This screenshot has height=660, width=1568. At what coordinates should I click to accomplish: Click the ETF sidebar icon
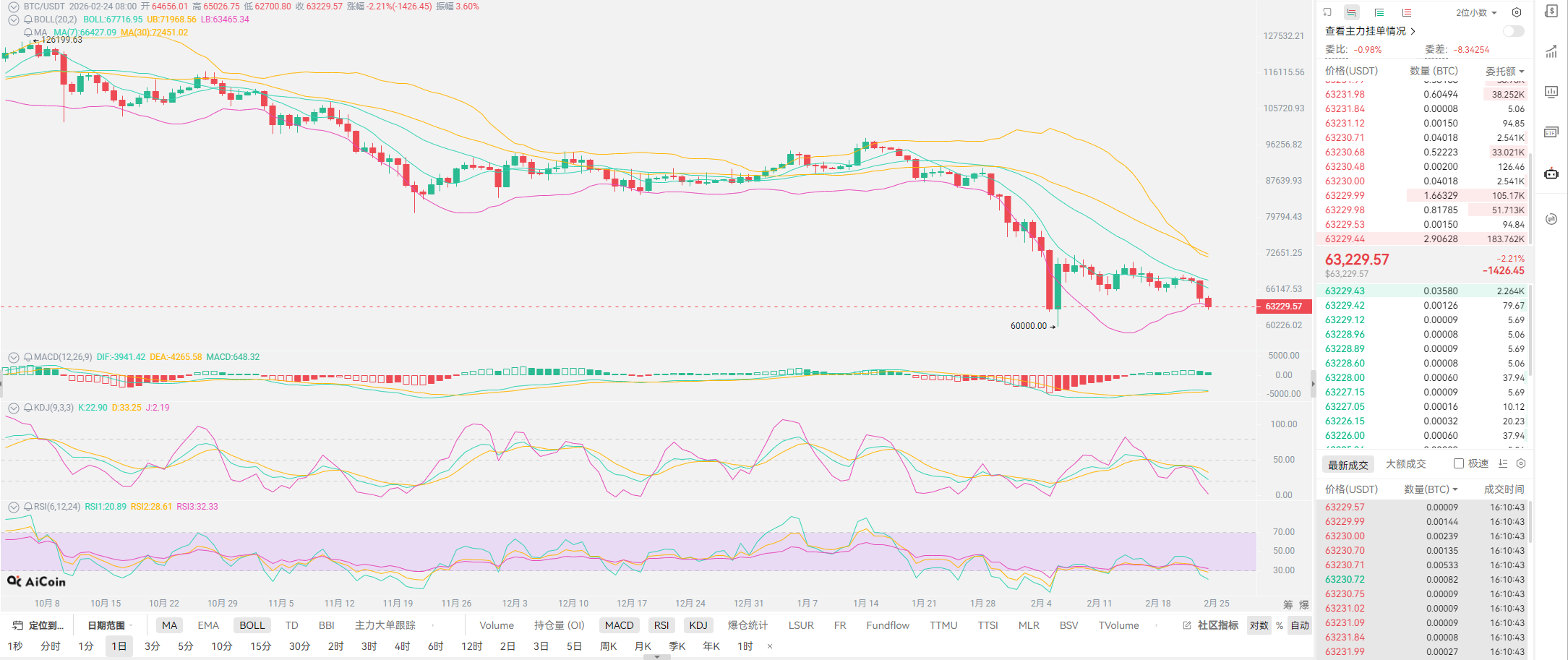click(x=1551, y=132)
